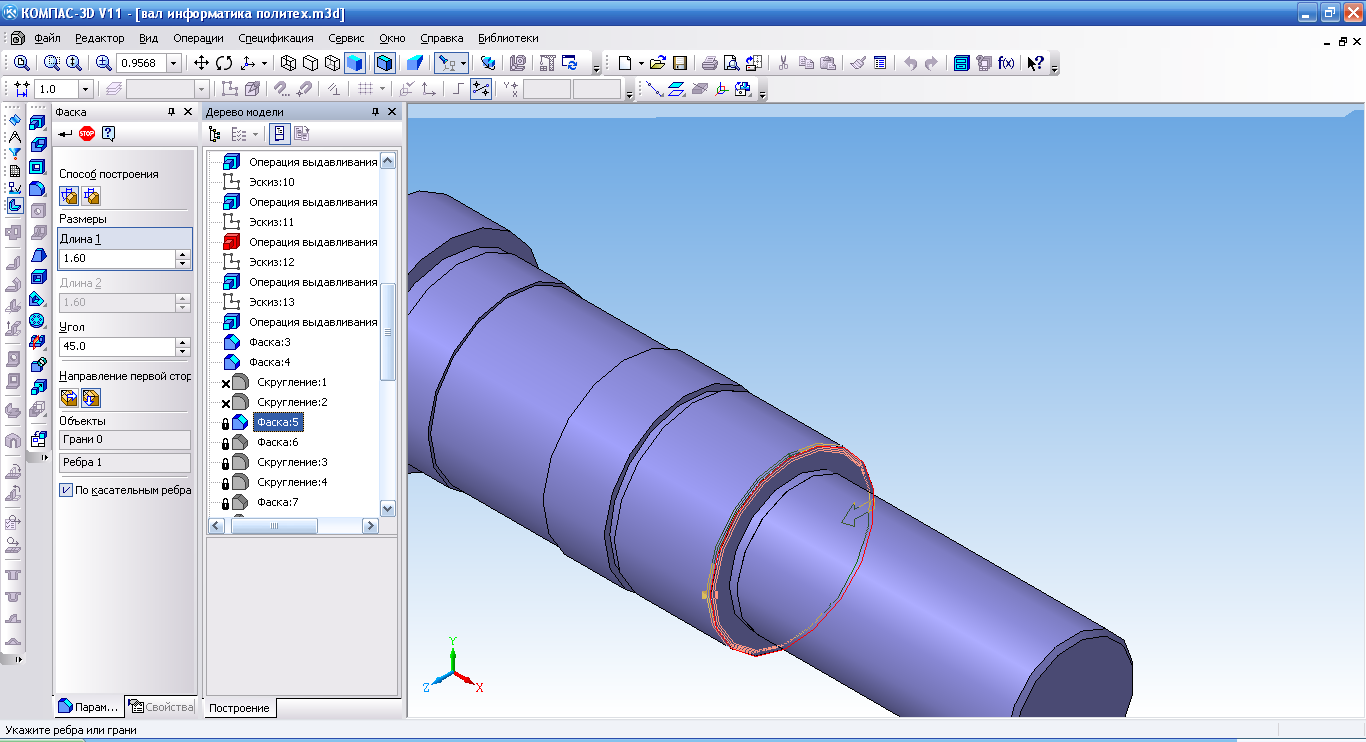Click the red STOP icon in Фаска panel
Screen dimensions: 1366x742
click(87, 134)
